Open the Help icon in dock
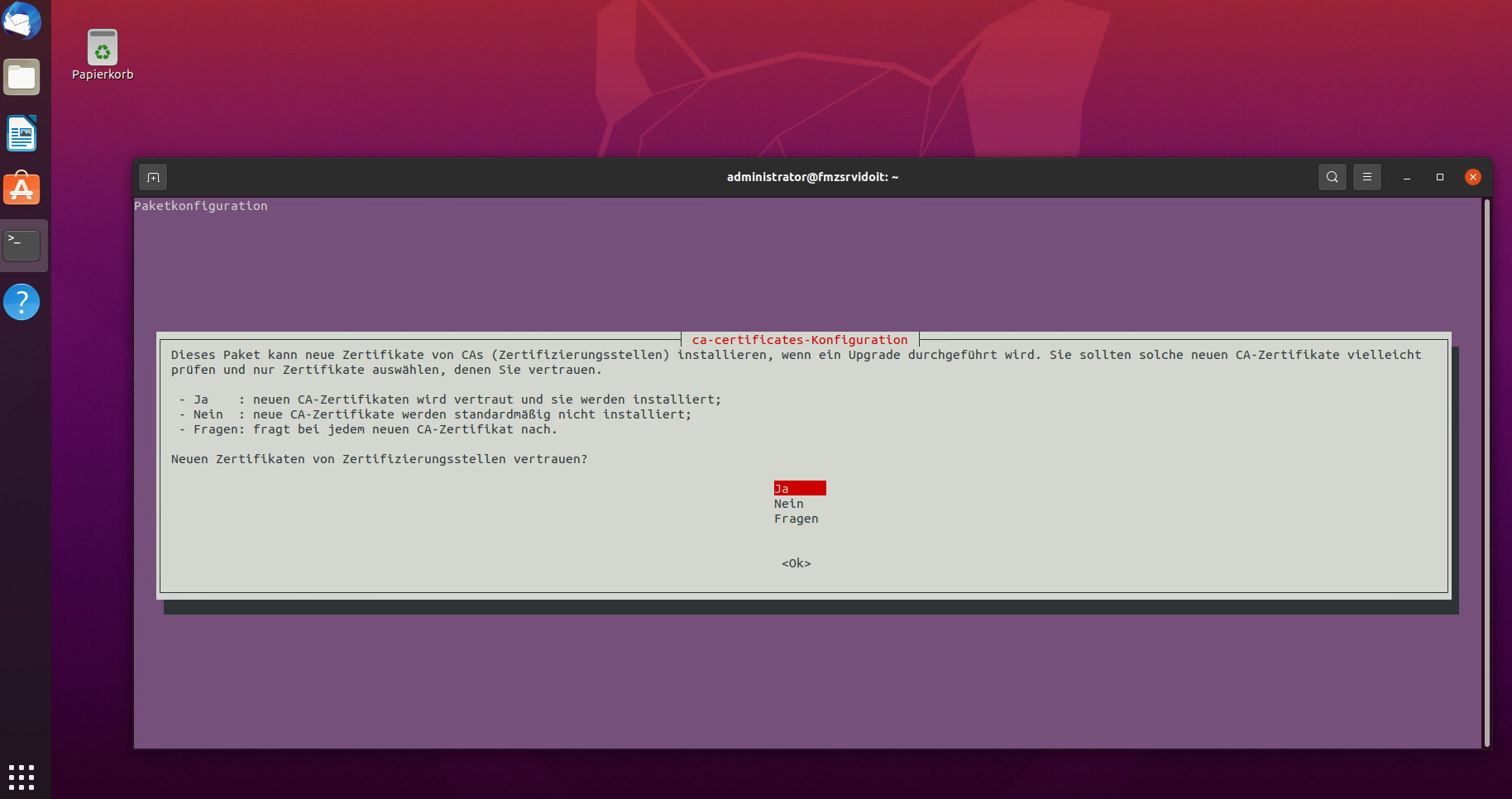This screenshot has height=799, width=1512. pos(22,302)
